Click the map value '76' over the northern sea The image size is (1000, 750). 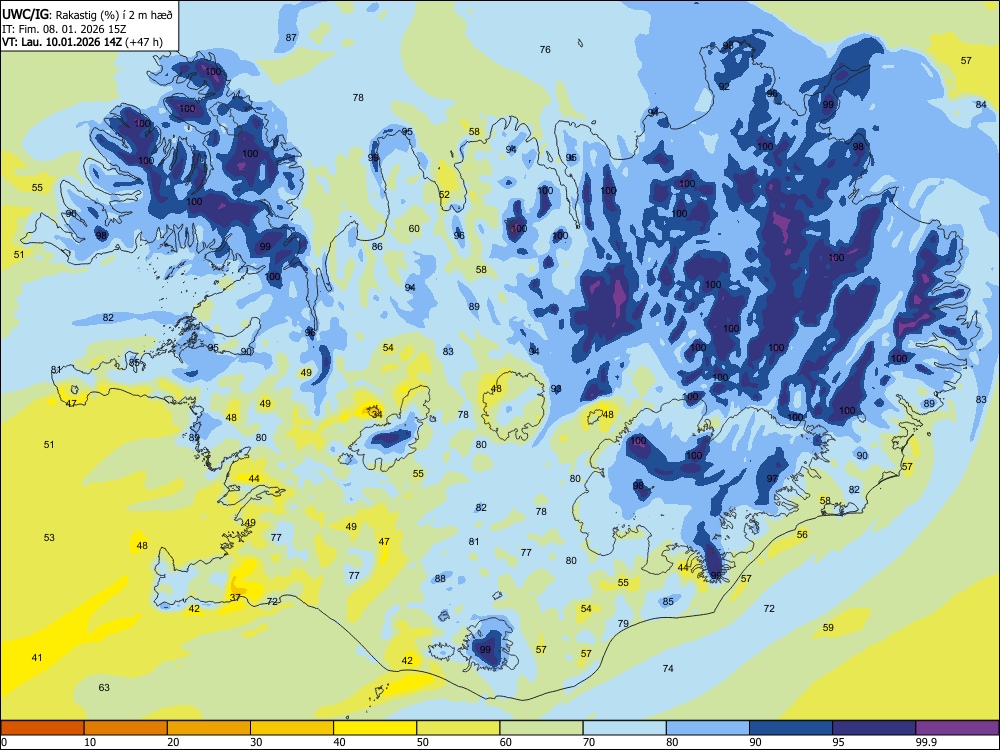[545, 49]
